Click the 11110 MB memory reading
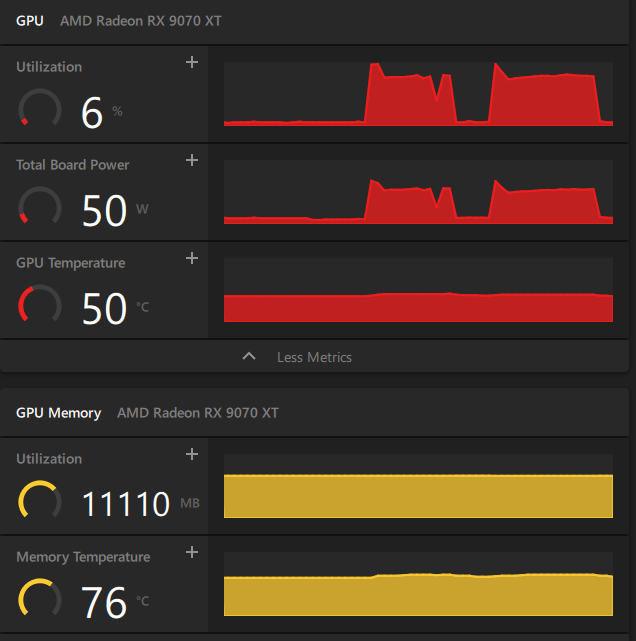Viewport: 636px width, 641px height. click(x=125, y=504)
